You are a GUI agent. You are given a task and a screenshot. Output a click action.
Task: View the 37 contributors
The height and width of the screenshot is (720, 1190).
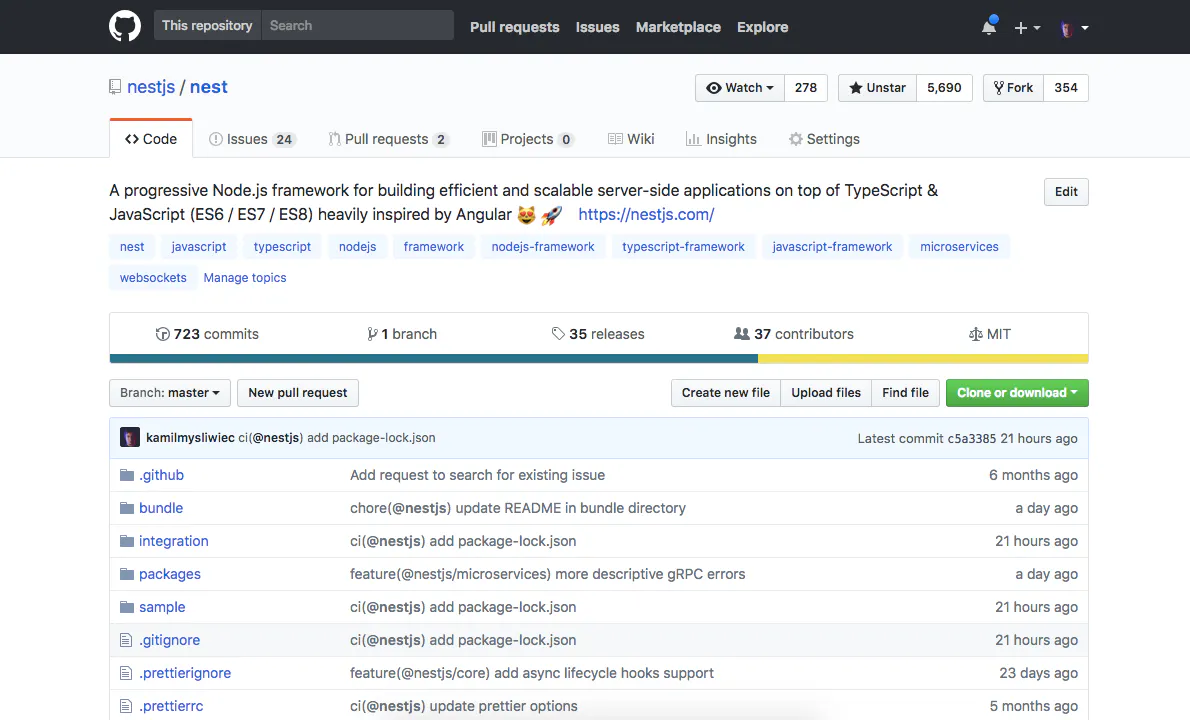(794, 334)
